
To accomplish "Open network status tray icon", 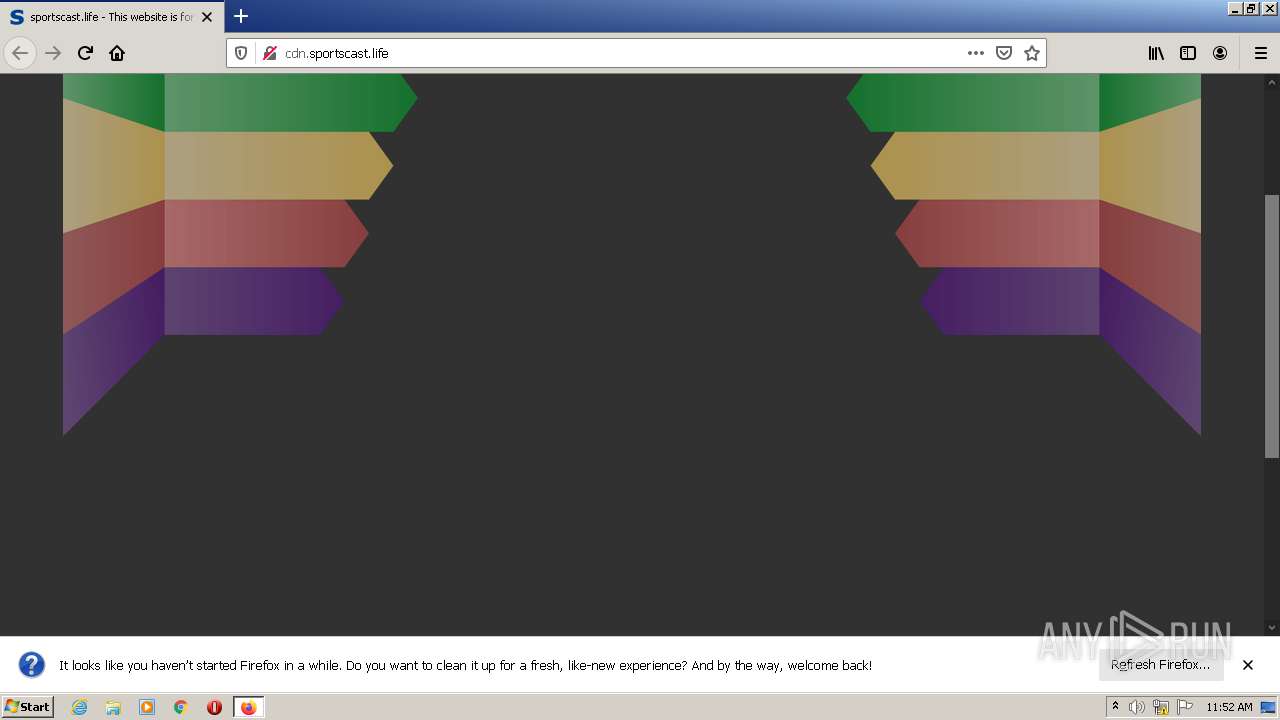I will [x=1161, y=707].
